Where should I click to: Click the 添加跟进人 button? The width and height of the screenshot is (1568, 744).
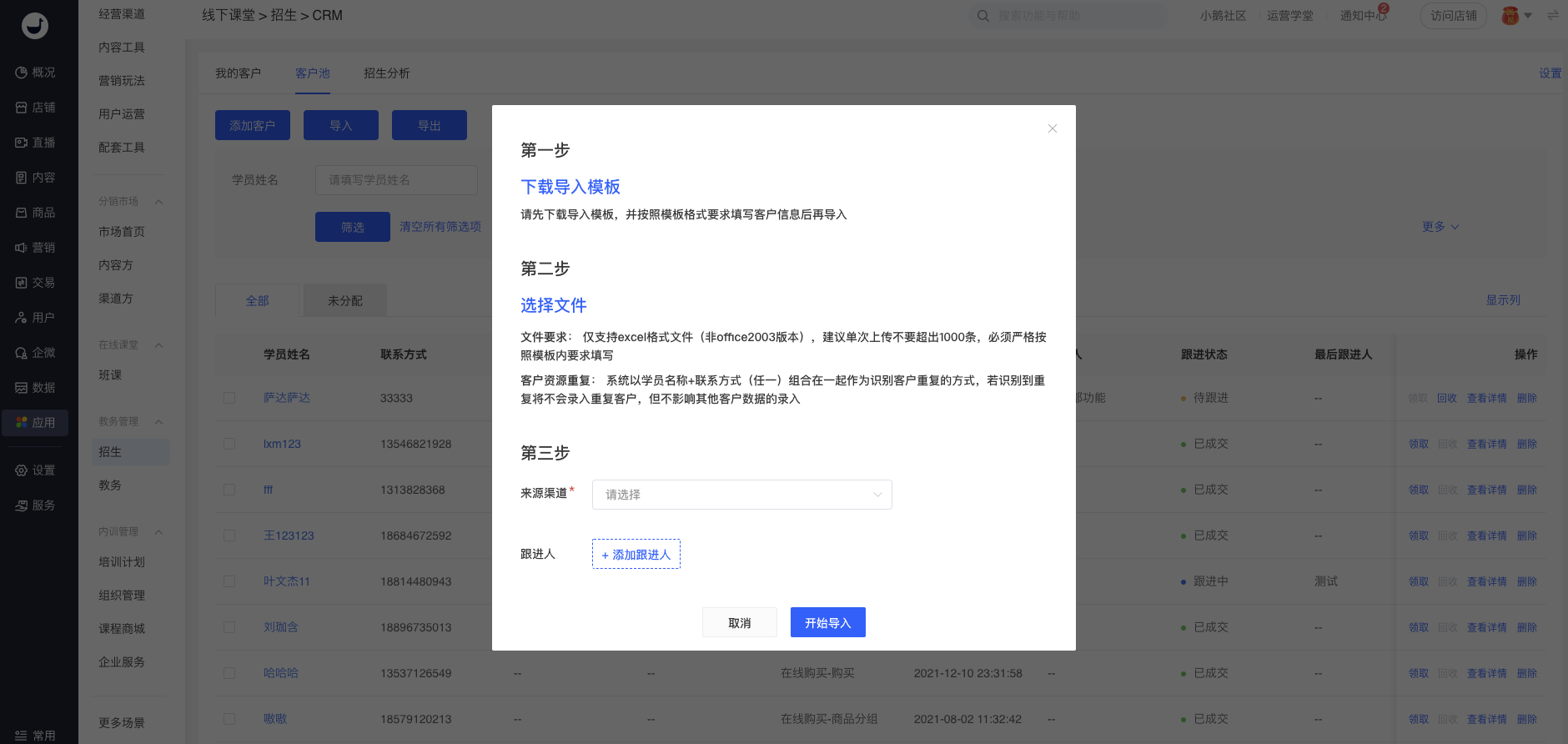point(636,555)
